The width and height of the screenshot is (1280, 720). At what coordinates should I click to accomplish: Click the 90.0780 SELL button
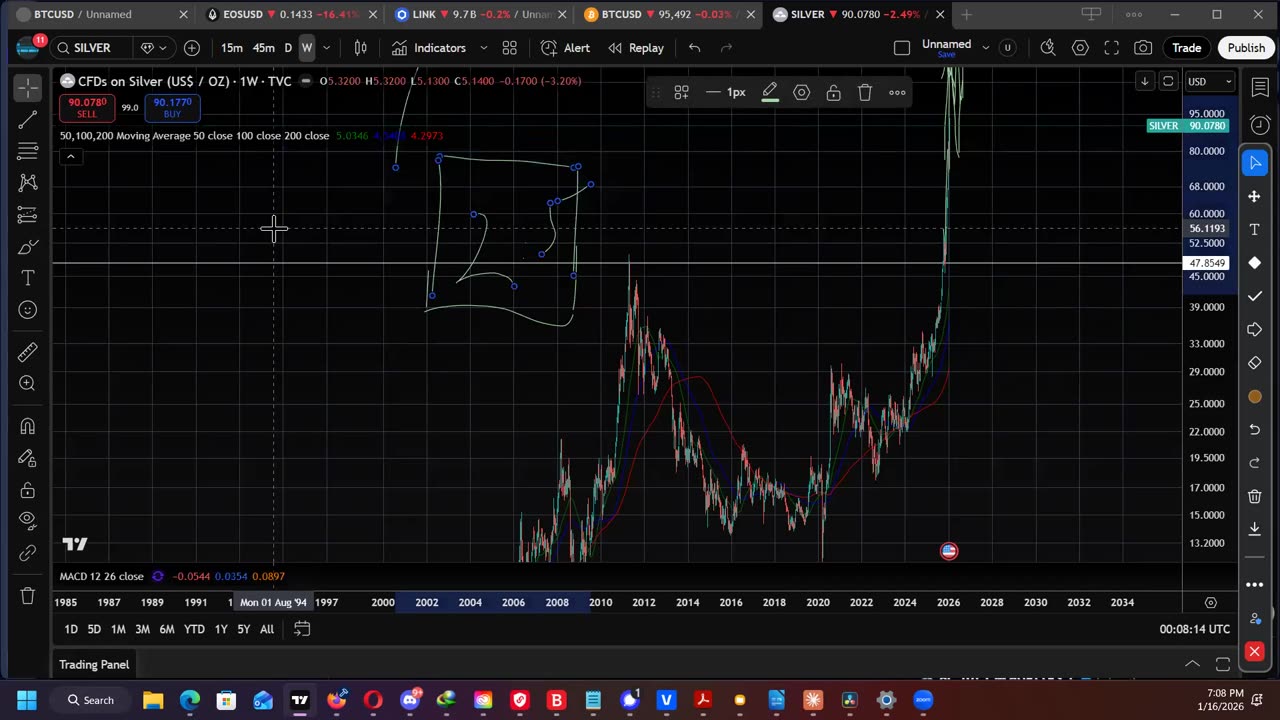[87, 108]
